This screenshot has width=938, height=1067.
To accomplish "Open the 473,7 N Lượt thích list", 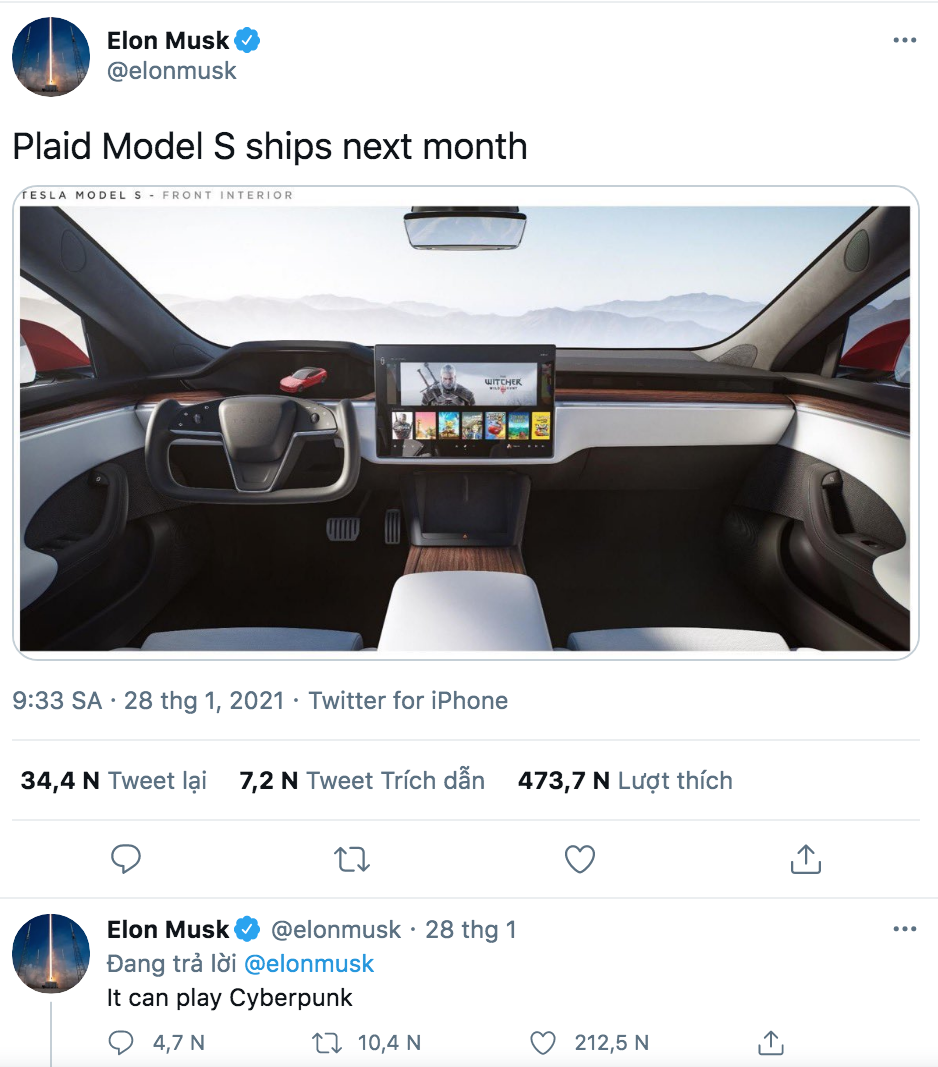I will click(x=624, y=780).
